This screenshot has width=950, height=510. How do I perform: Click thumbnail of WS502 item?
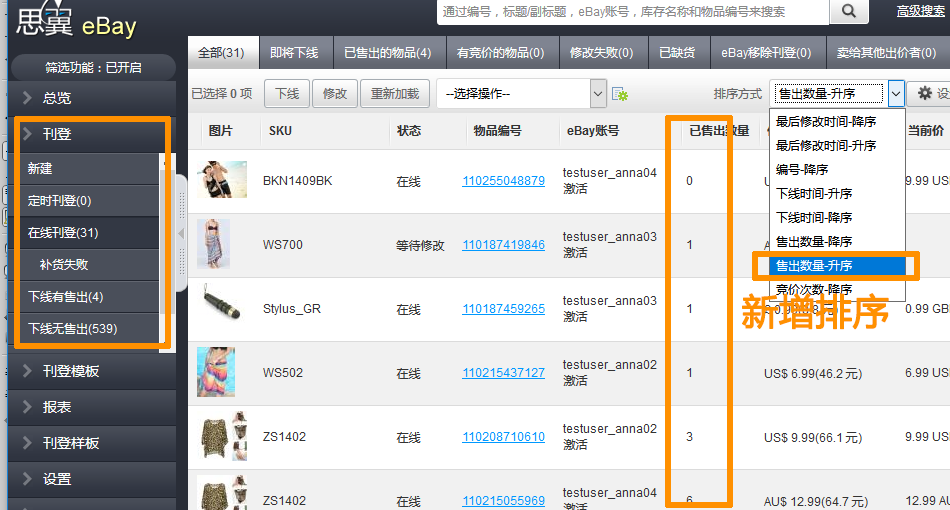pyautogui.click(x=216, y=372)
